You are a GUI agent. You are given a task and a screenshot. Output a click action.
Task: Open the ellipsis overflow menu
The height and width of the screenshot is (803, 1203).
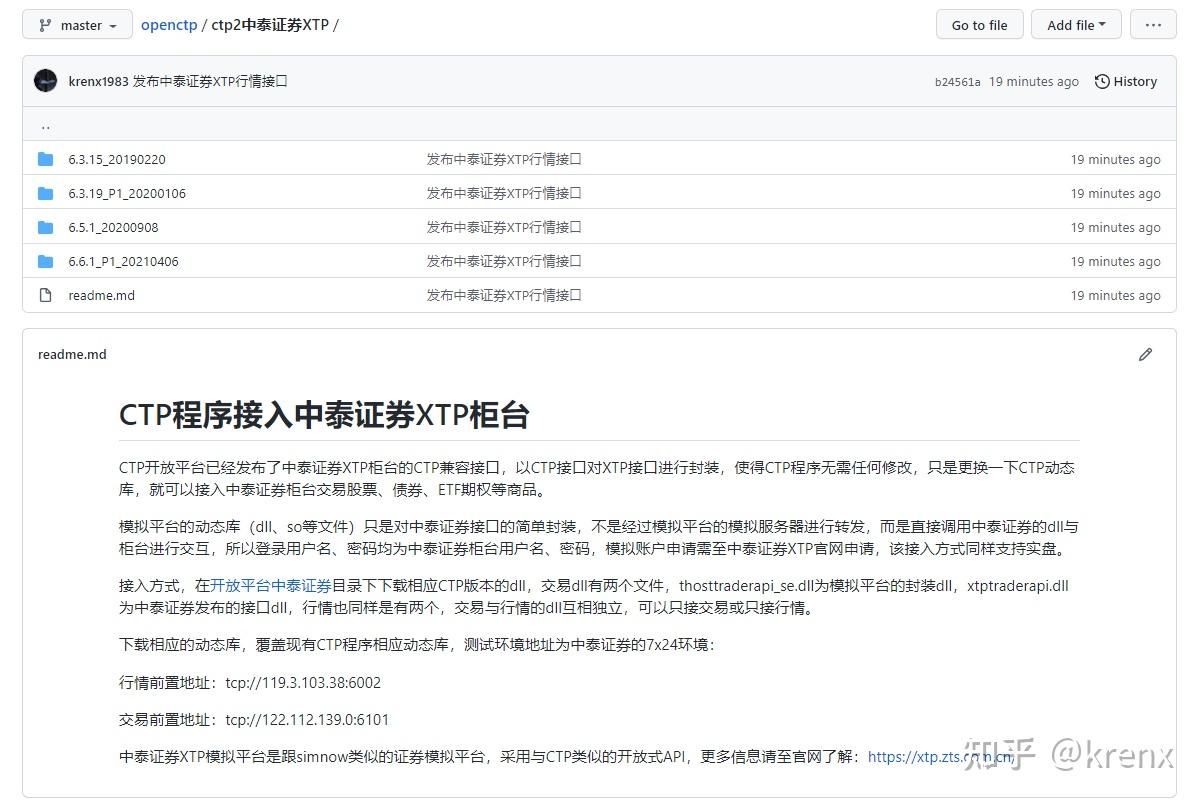(x=1152, y=25)
